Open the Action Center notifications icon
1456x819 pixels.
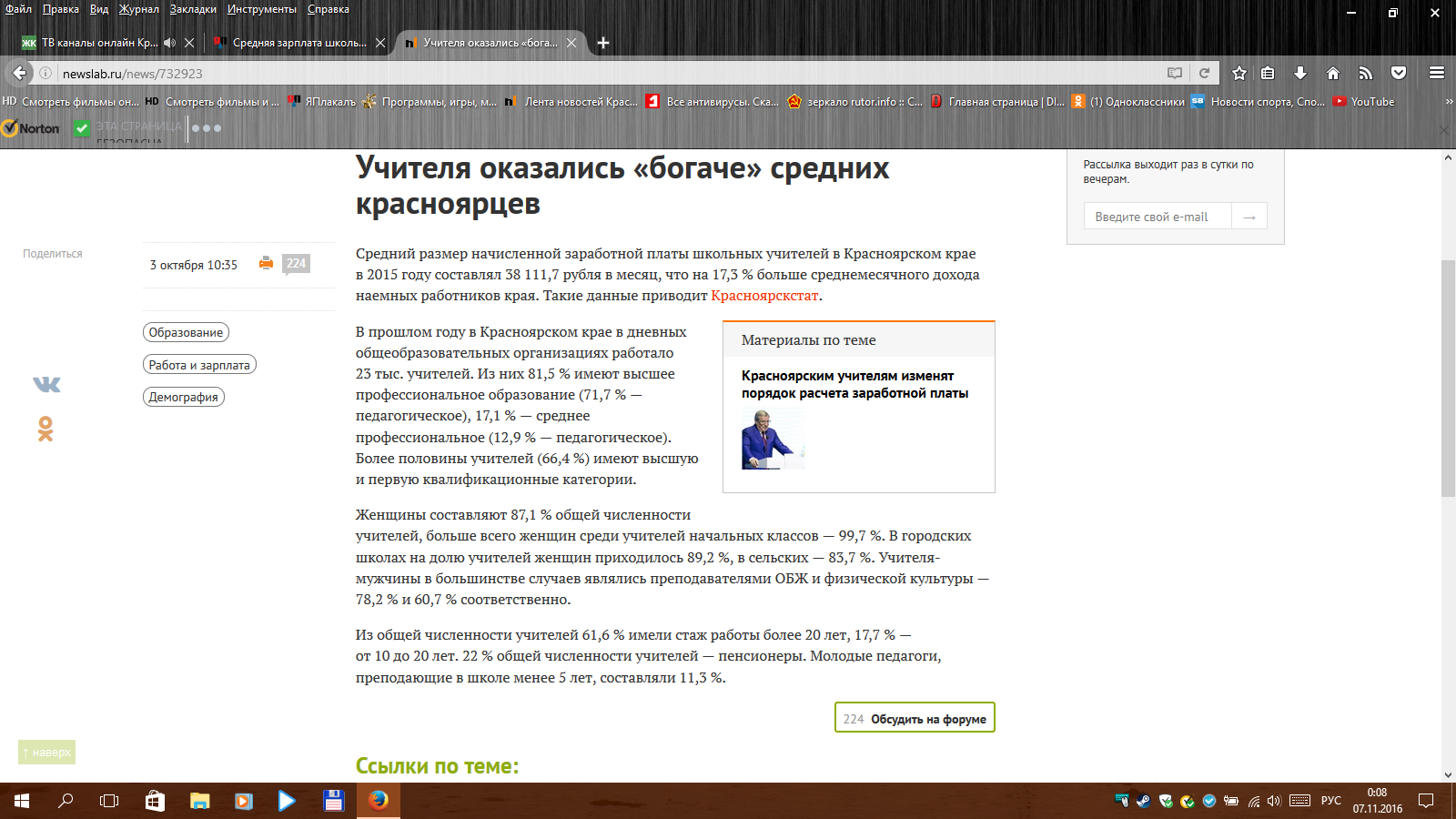[1426, 801]
